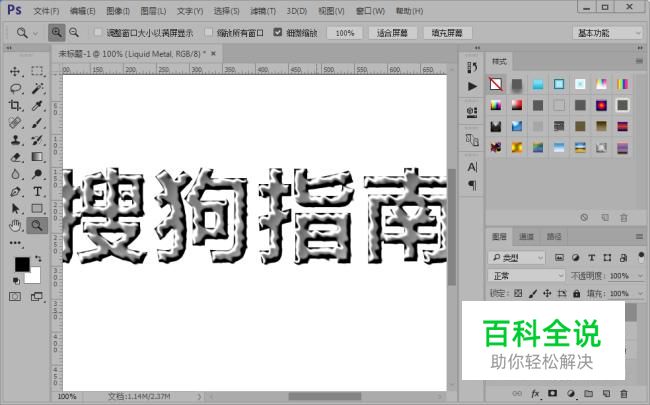
Task: Select the Gradient tool
Action: point(37,157)
